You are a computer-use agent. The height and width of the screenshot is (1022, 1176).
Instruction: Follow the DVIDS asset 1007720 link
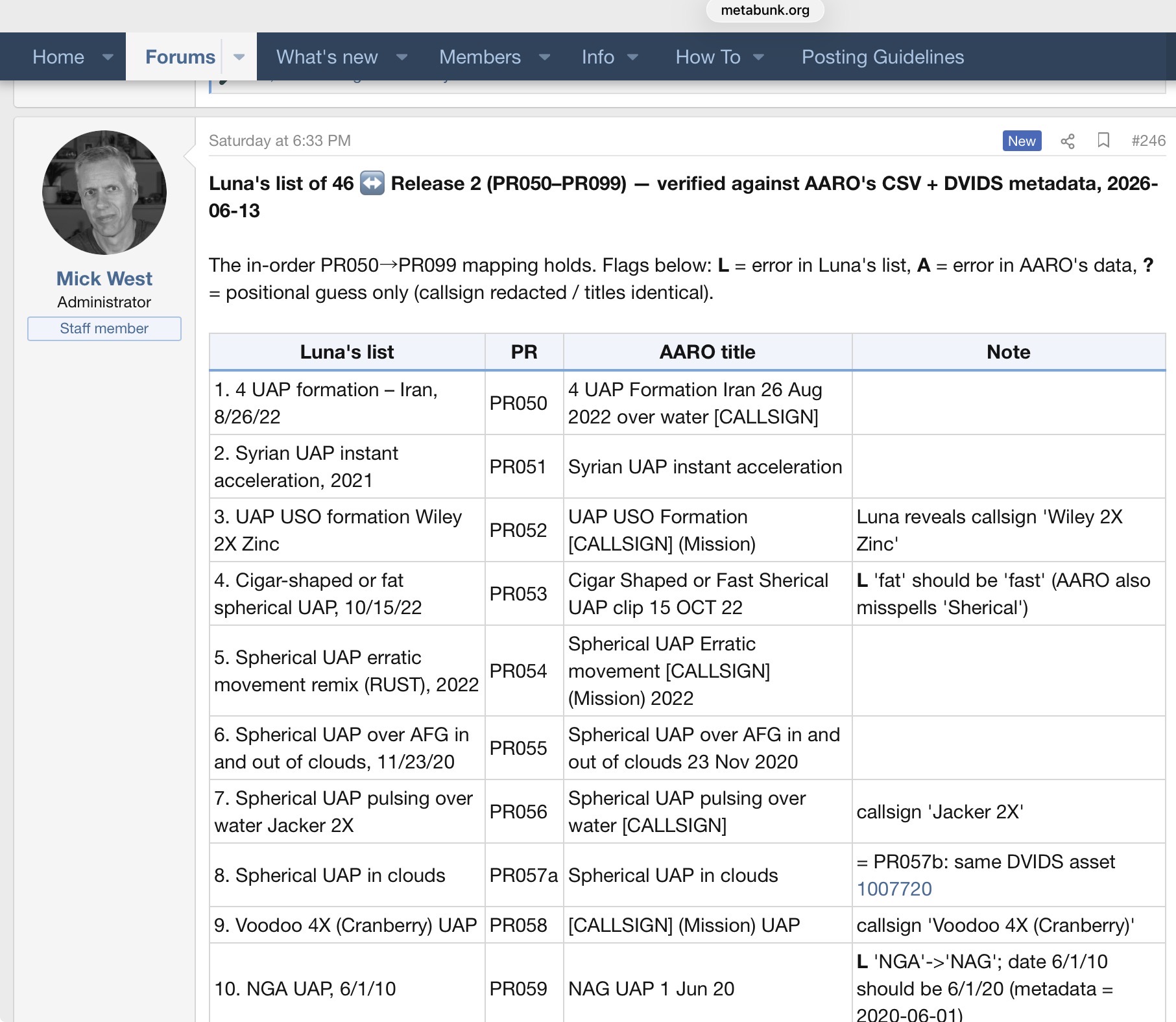tap(894, 889)
